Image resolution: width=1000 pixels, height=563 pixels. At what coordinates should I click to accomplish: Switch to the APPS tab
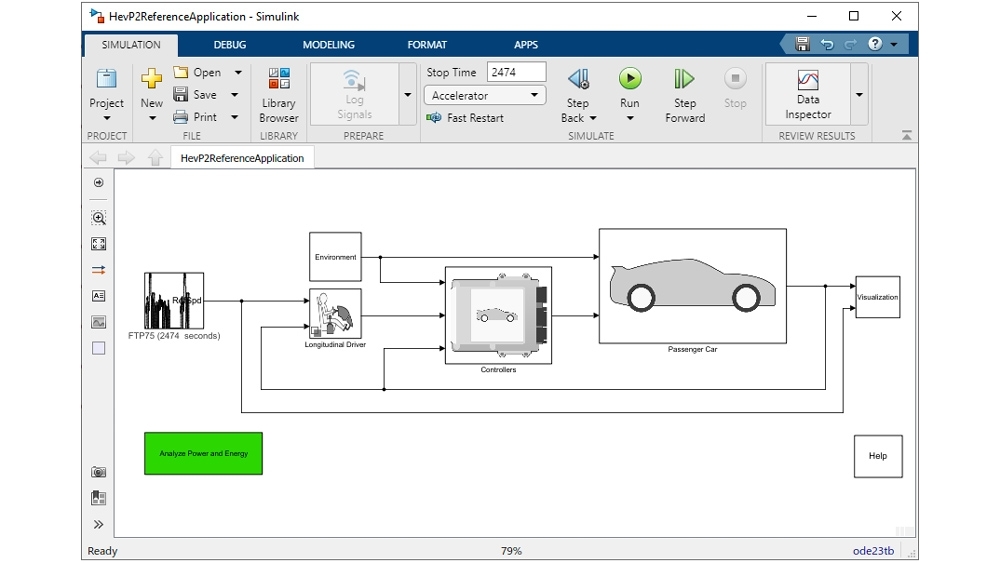pos(526,45)
